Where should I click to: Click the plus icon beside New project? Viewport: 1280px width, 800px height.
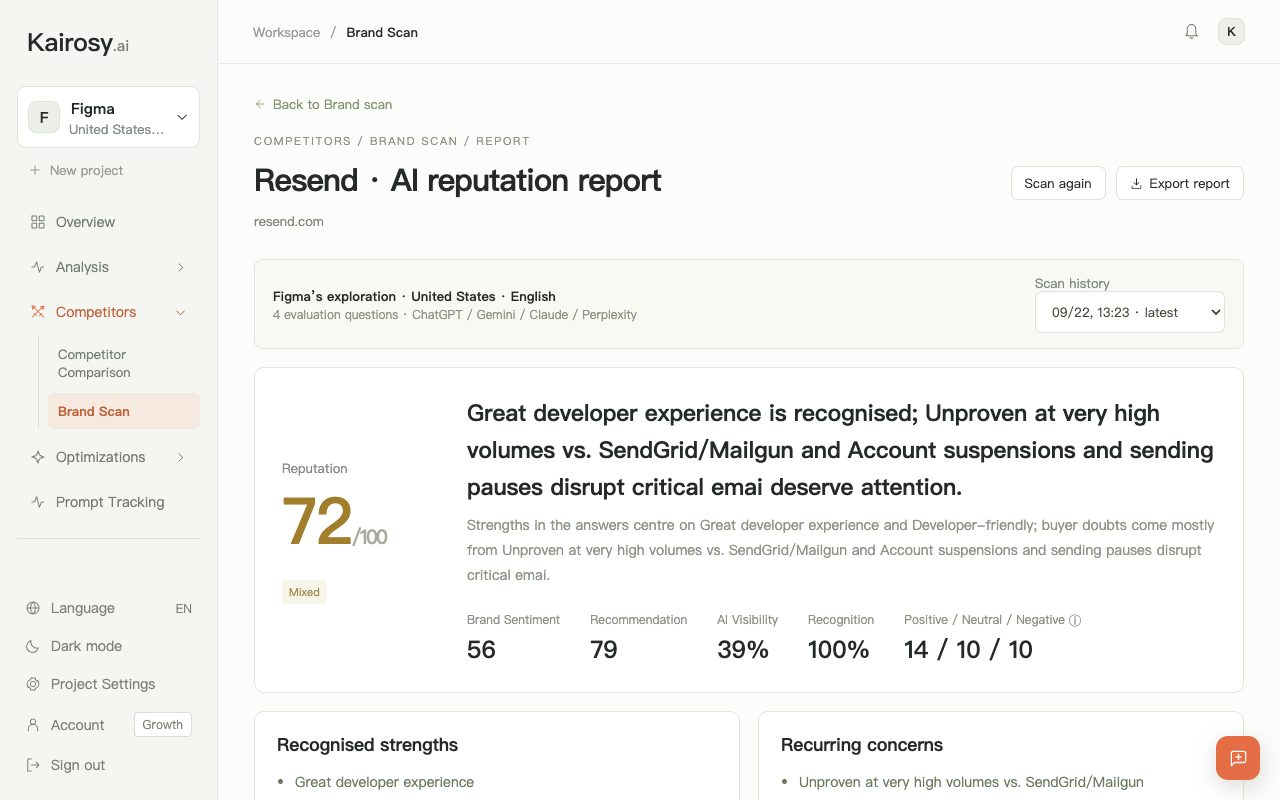coord(35,170)
